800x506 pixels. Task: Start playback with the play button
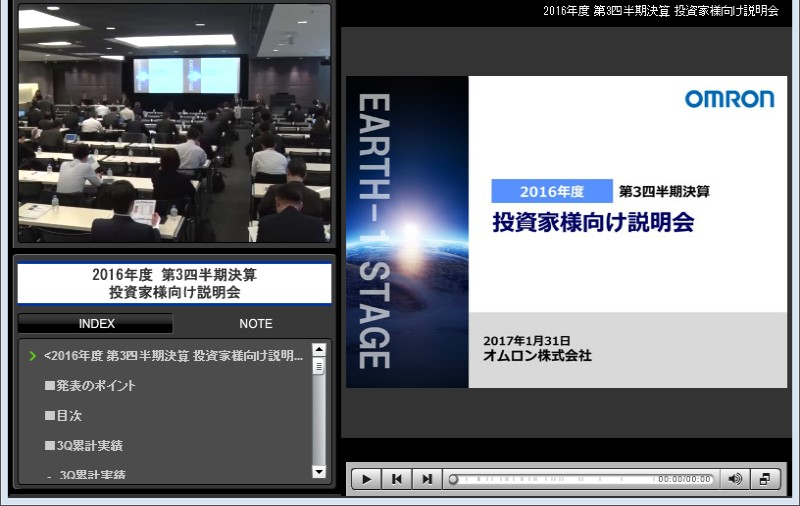[x=366, y=479]
